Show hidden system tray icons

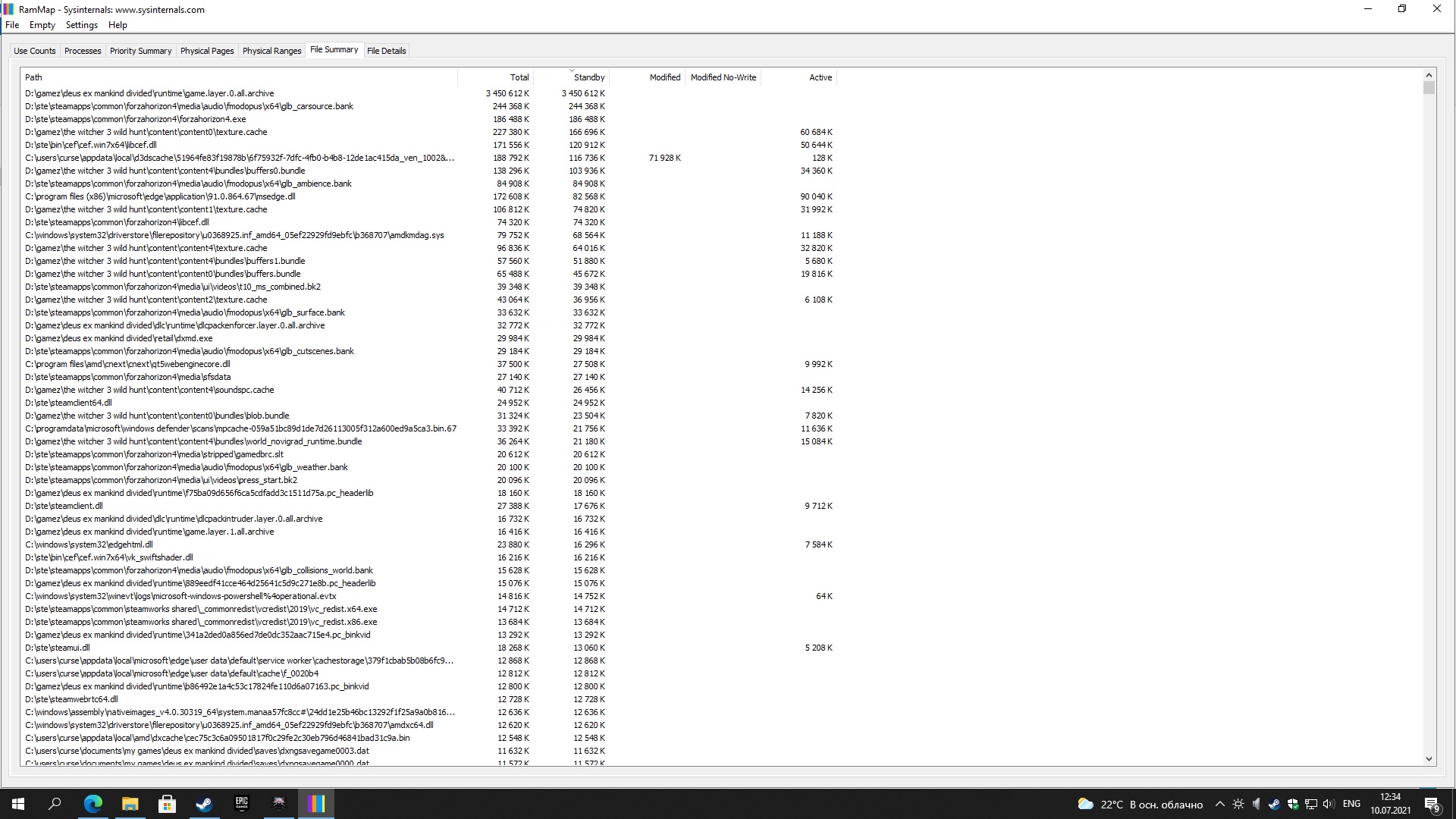[1219, 804]
